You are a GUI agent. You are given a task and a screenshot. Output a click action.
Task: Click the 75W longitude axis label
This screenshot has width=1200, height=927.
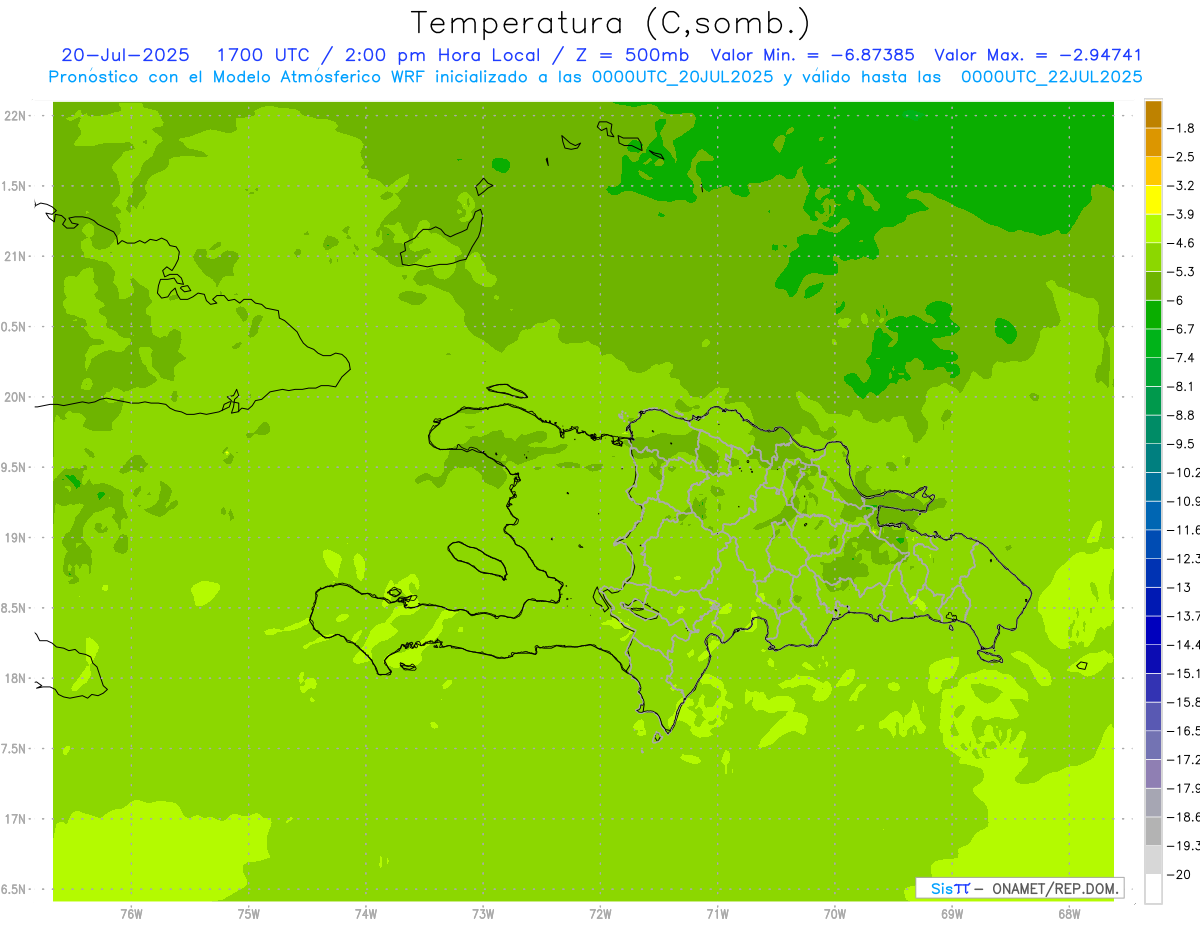click(x=249, y=914)
